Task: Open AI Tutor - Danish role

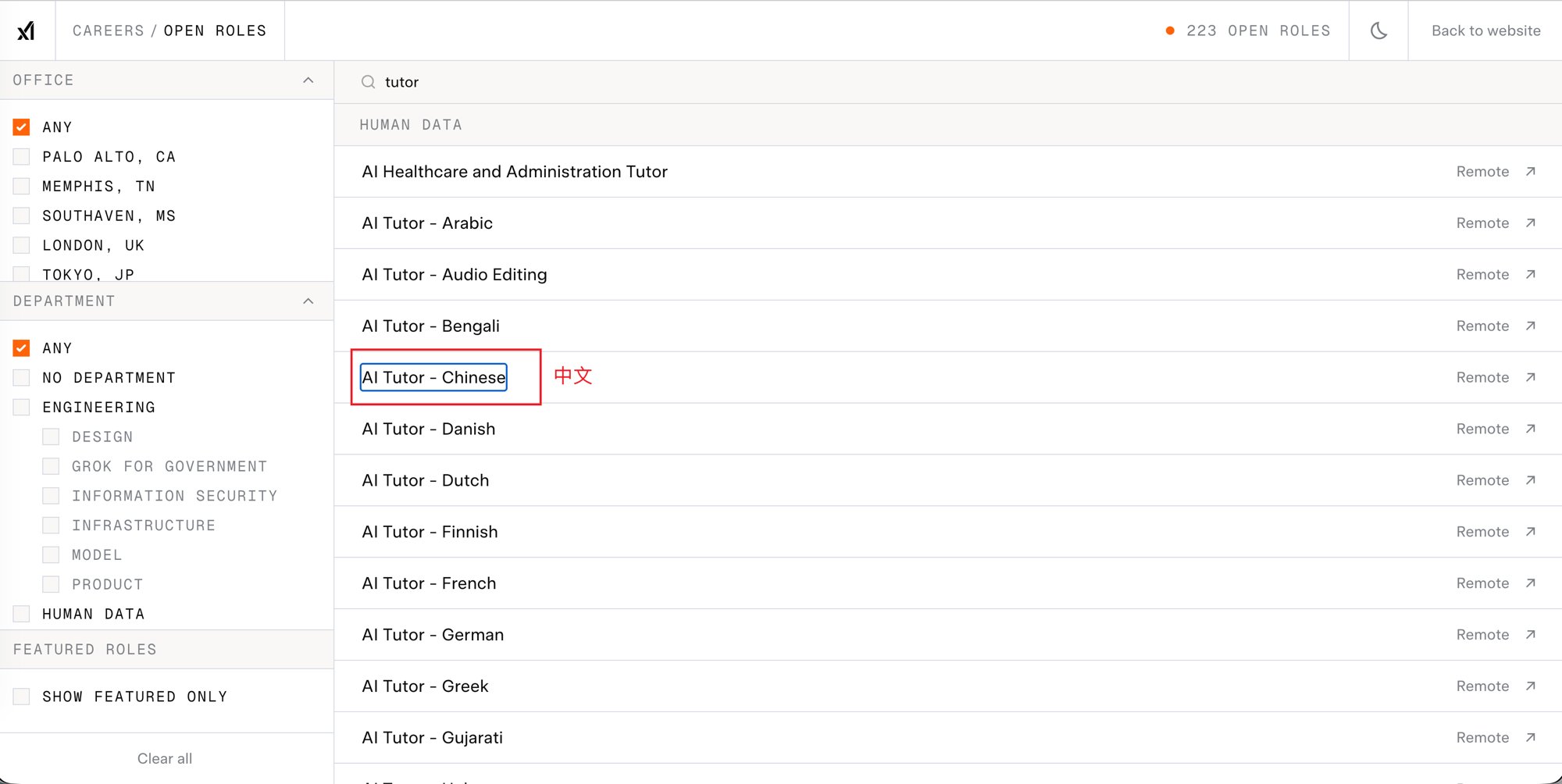Action: [429, 429]
